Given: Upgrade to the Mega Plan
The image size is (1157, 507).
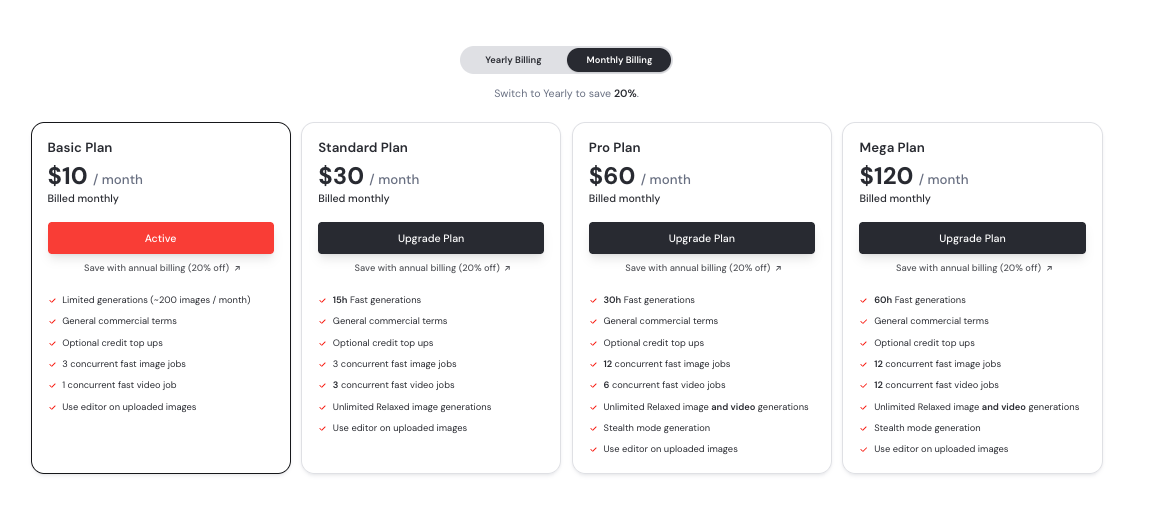Looking at the screenshot, I should pyautogui.click(x=973, y=238).
